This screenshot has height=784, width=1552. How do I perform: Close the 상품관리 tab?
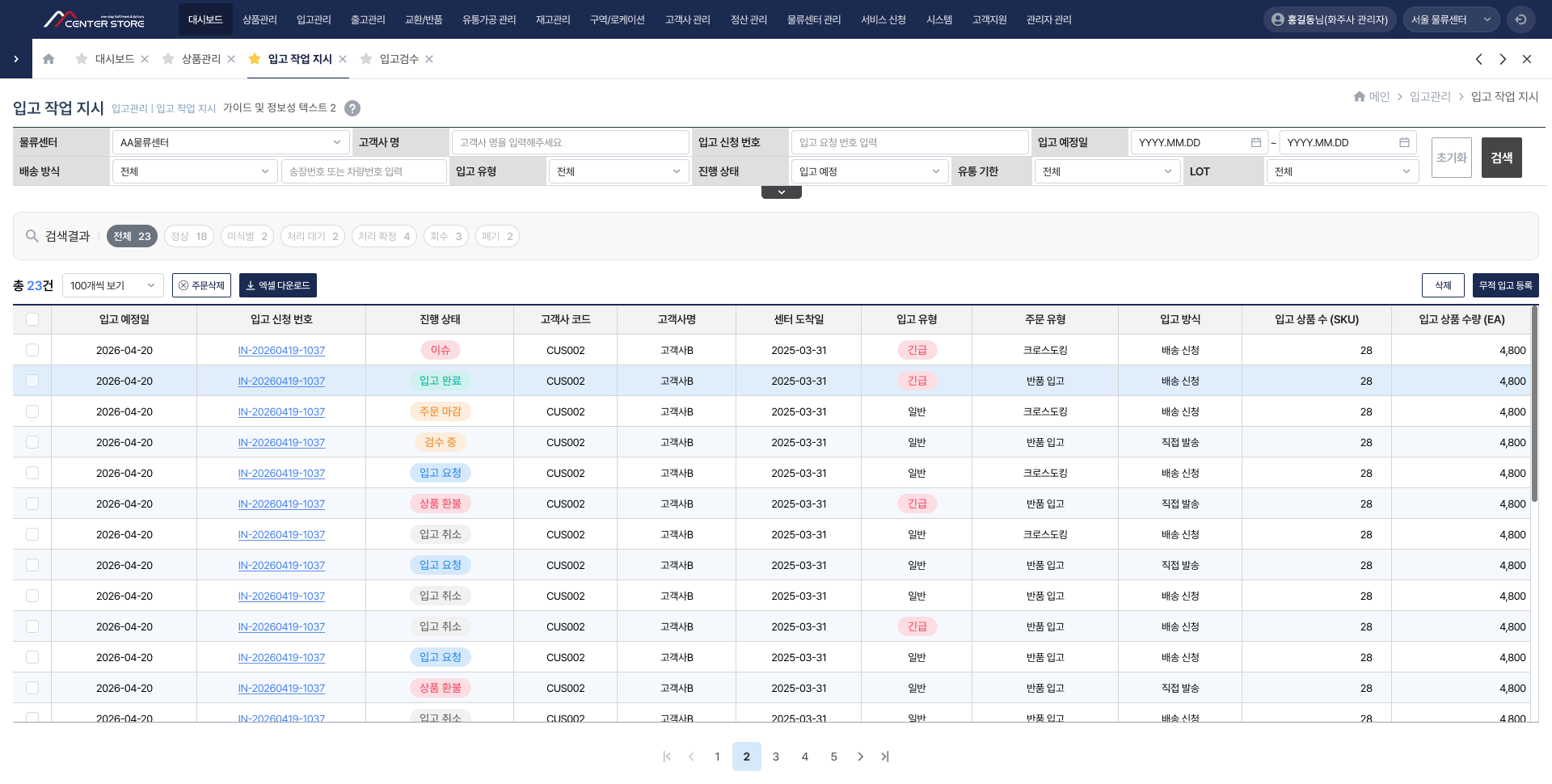231,59
